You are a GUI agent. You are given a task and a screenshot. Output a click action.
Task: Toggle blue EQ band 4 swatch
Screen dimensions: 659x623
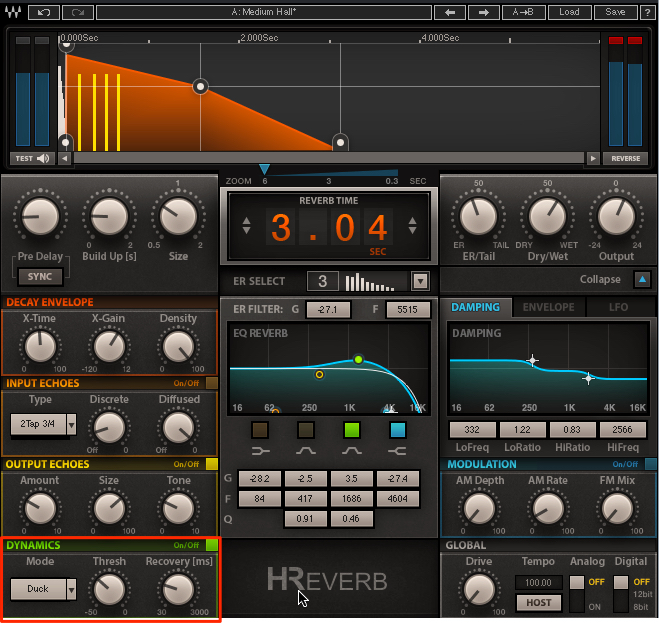(x=398, y=430)
